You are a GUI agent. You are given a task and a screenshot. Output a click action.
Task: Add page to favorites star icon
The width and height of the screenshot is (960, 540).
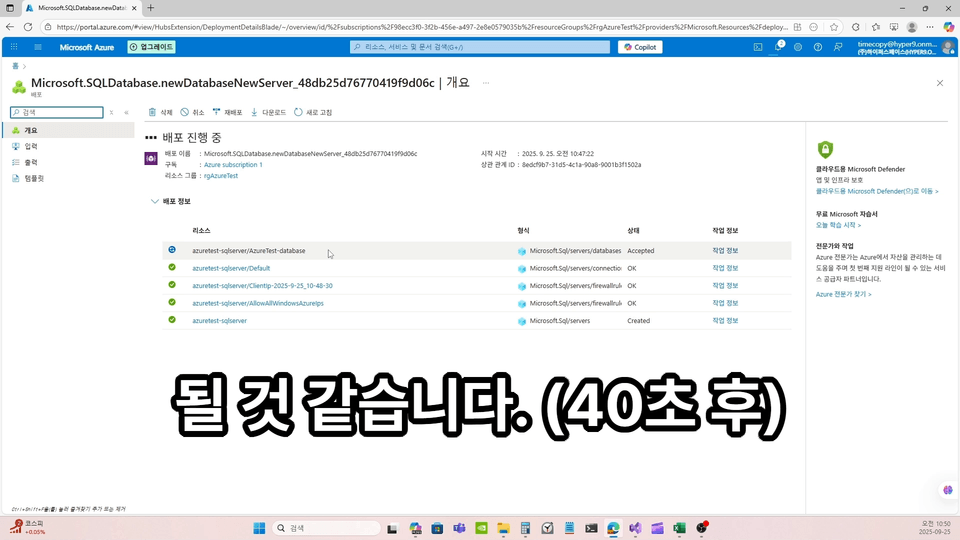coord(834,27)
